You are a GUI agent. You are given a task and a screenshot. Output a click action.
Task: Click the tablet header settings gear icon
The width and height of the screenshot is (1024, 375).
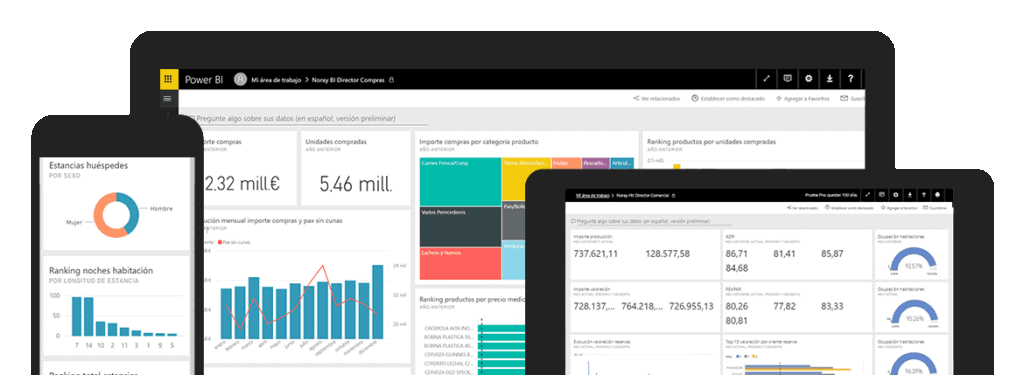pos(895,195)
